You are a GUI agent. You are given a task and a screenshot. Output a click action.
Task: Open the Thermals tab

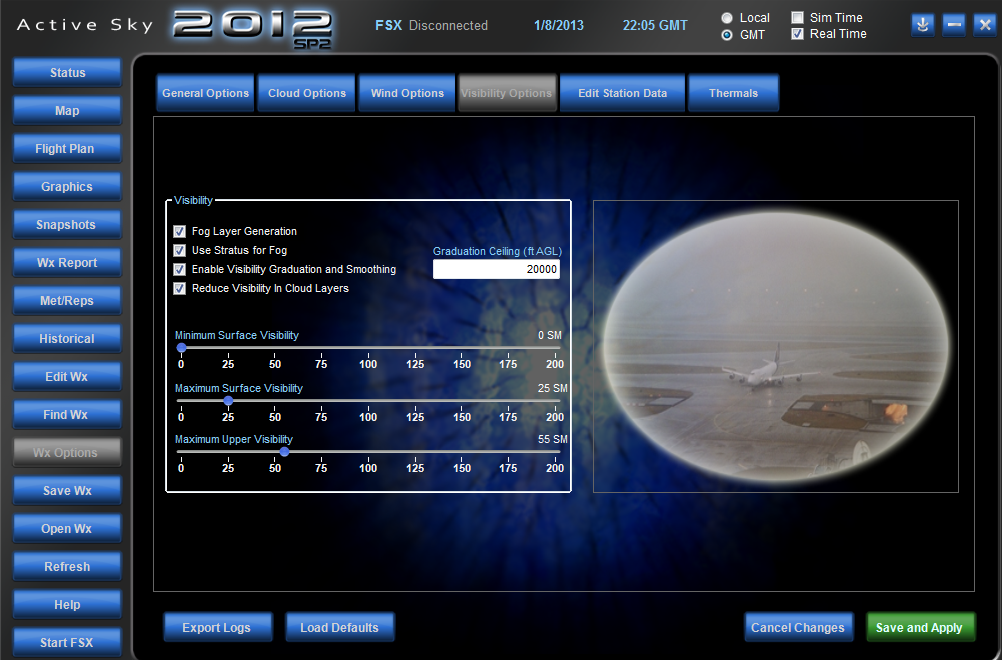click(x=733, y=93)
